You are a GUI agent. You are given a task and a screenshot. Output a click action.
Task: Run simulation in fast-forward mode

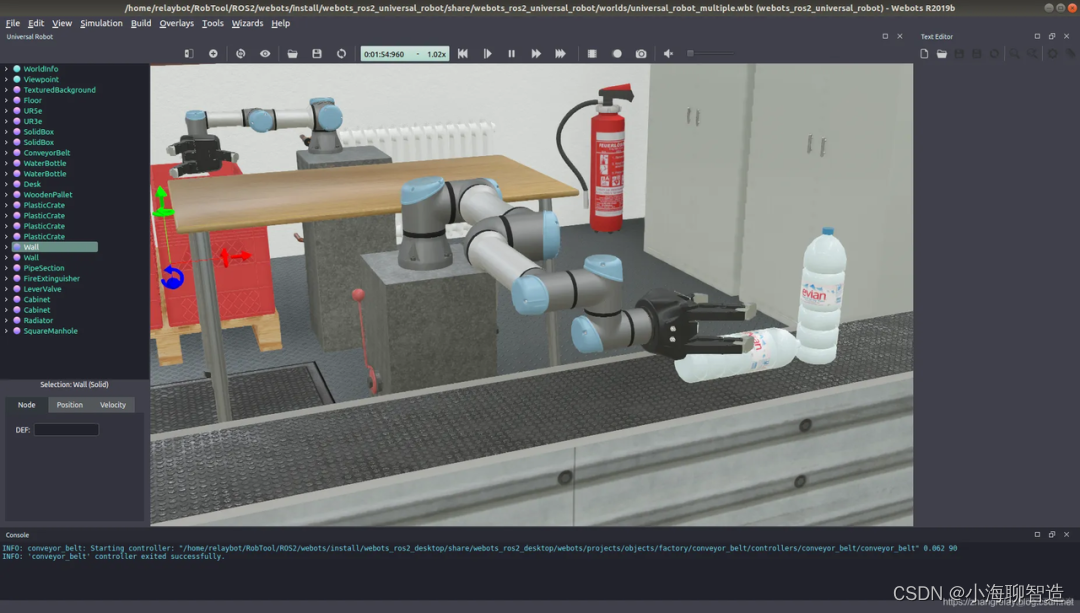[536, 54]
